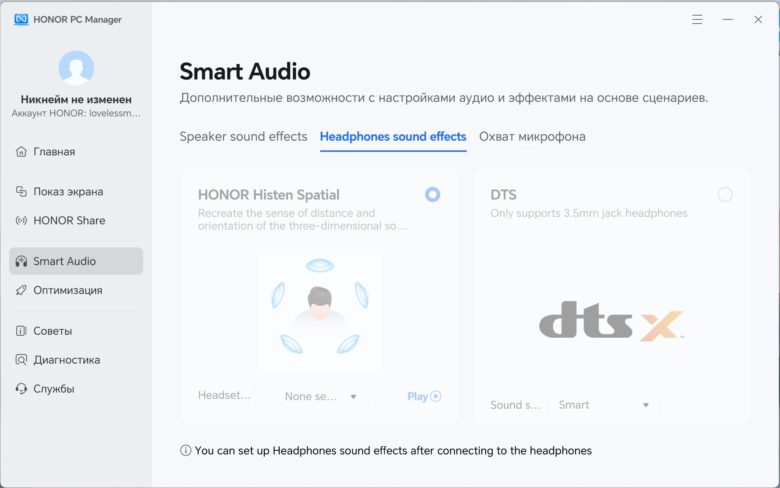Click the Smart Audio headphones icon
Image resolution: width=780 pixels, height=488 pixels.
click(x=21, y=261)
